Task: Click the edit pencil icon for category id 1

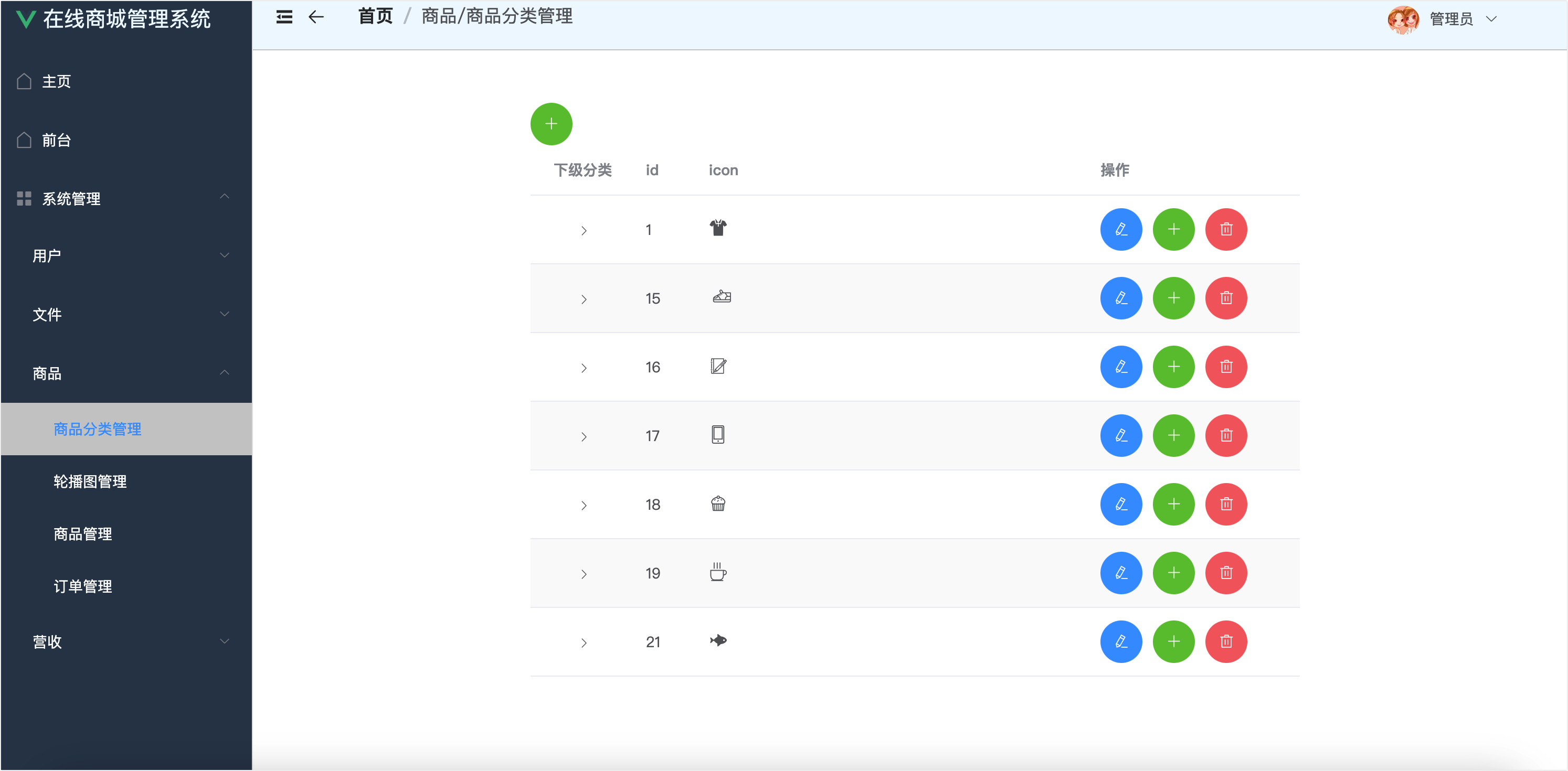Action: pyautogui.click(x=1120, y=229)
